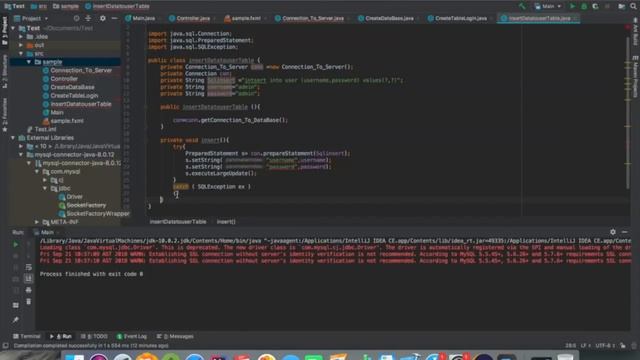This screenshot has width=640, height=360.
Task: Open Search Everywhere magnifier icon
Action: [x=633, y=6]
